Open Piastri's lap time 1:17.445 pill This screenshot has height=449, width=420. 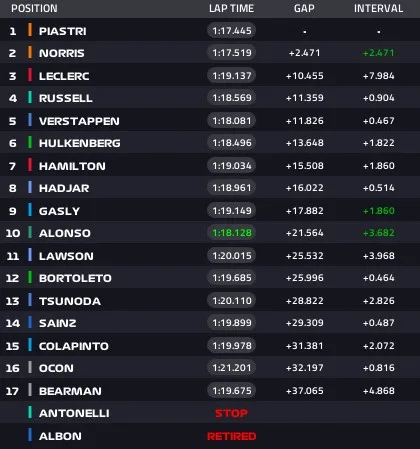pyautogui.click(x=232, y=31)
